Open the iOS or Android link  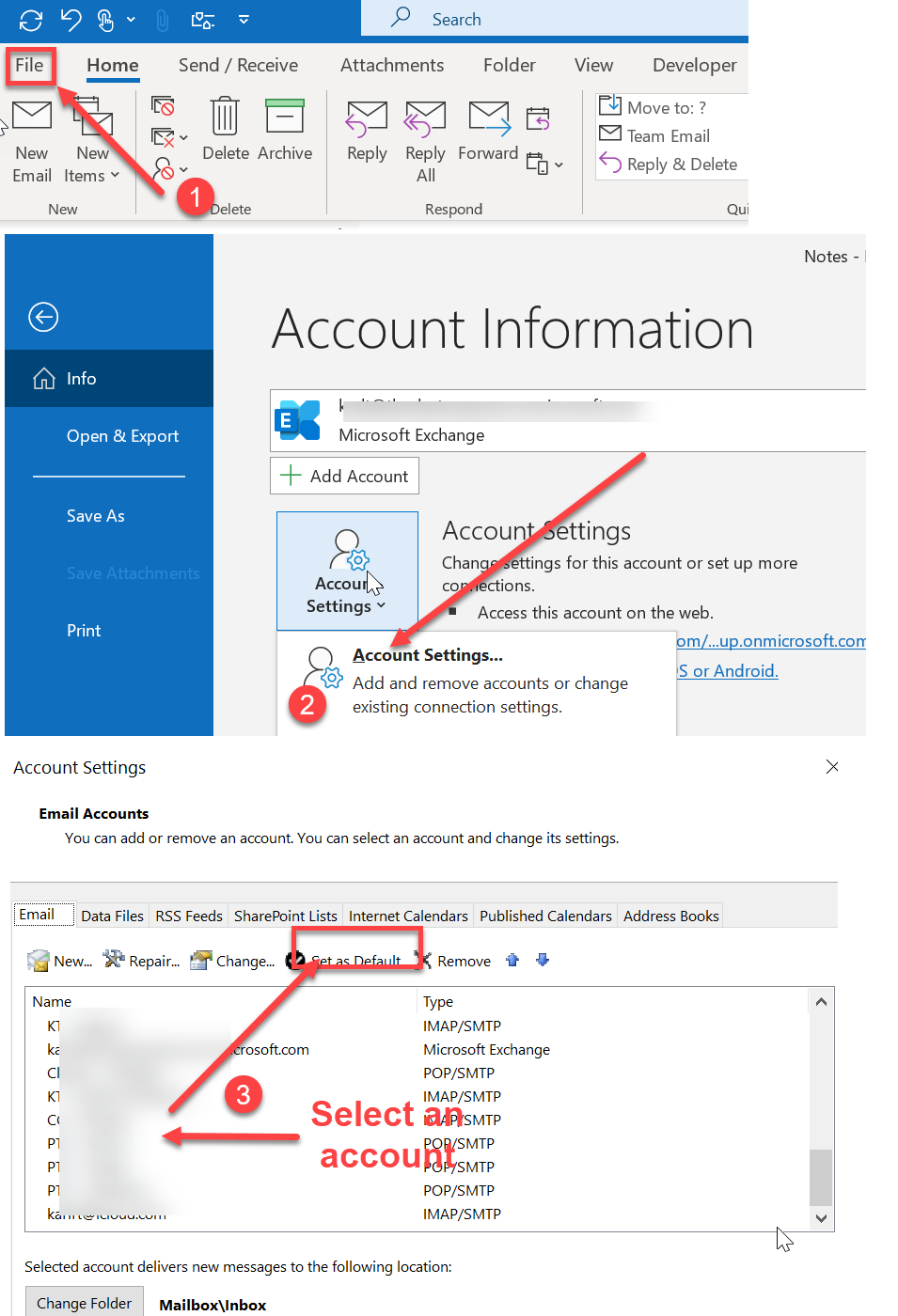point(728,671)
